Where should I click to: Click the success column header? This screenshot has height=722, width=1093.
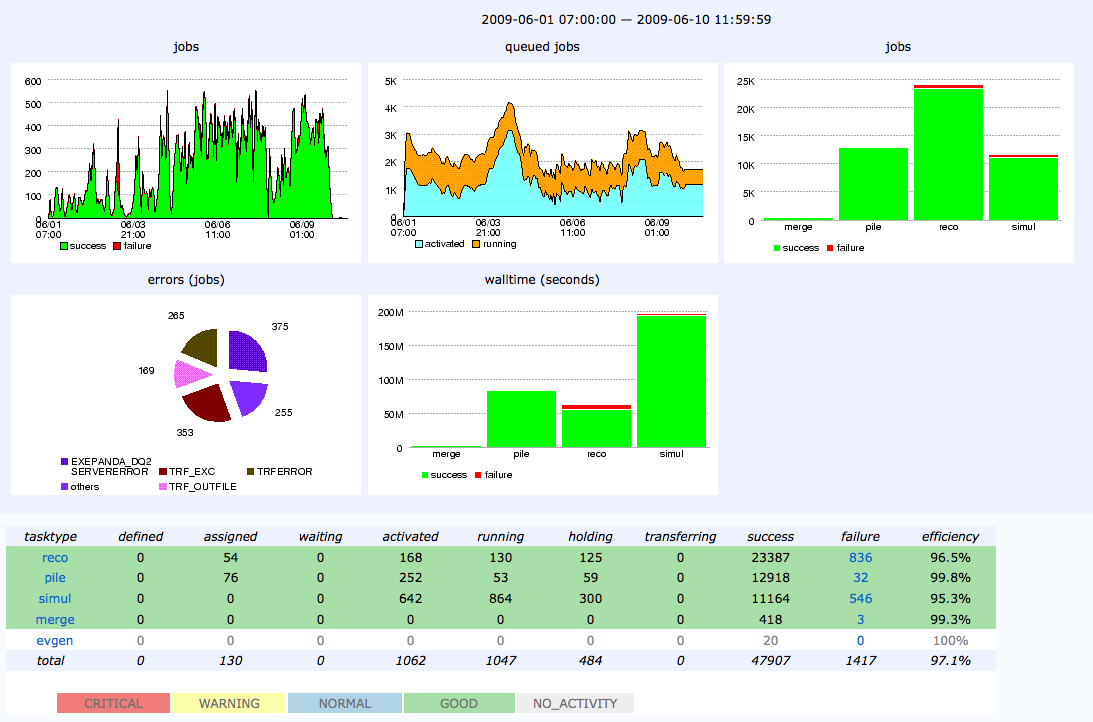tap(770, 537)
